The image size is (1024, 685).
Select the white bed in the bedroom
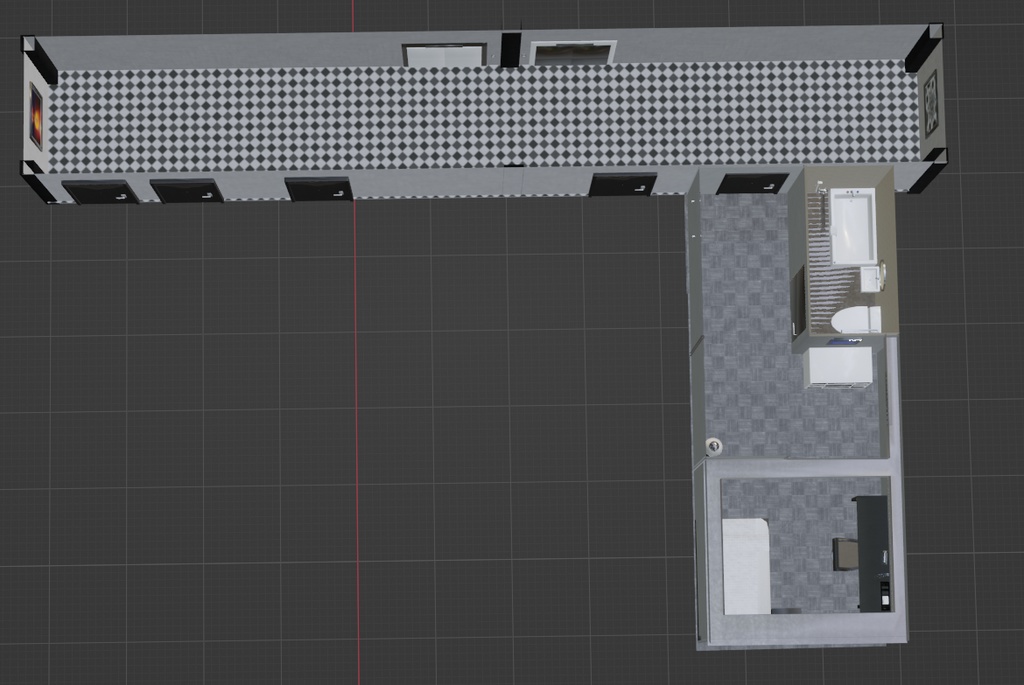coord(746,566)
